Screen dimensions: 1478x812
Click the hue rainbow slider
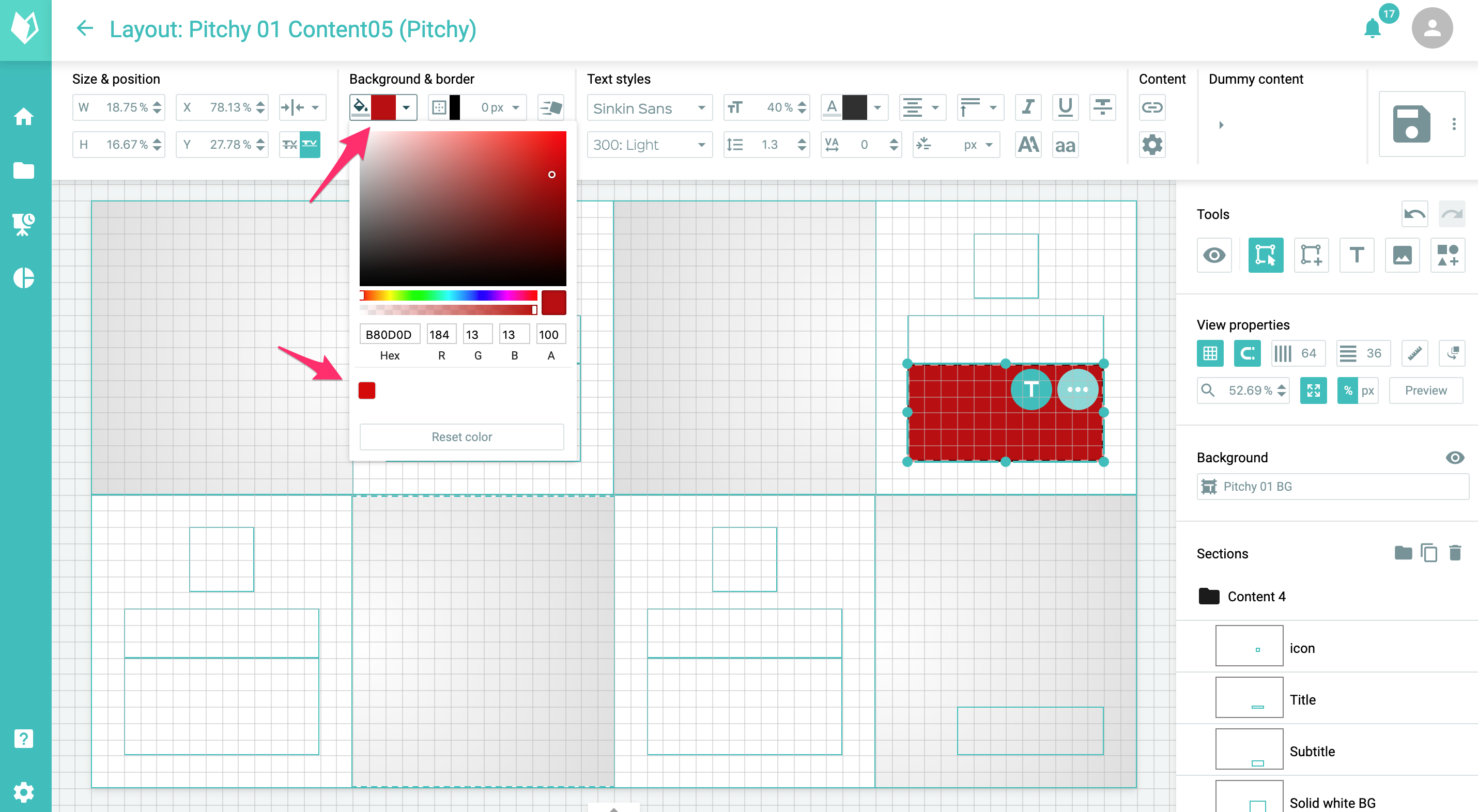[x=448, y=295]
